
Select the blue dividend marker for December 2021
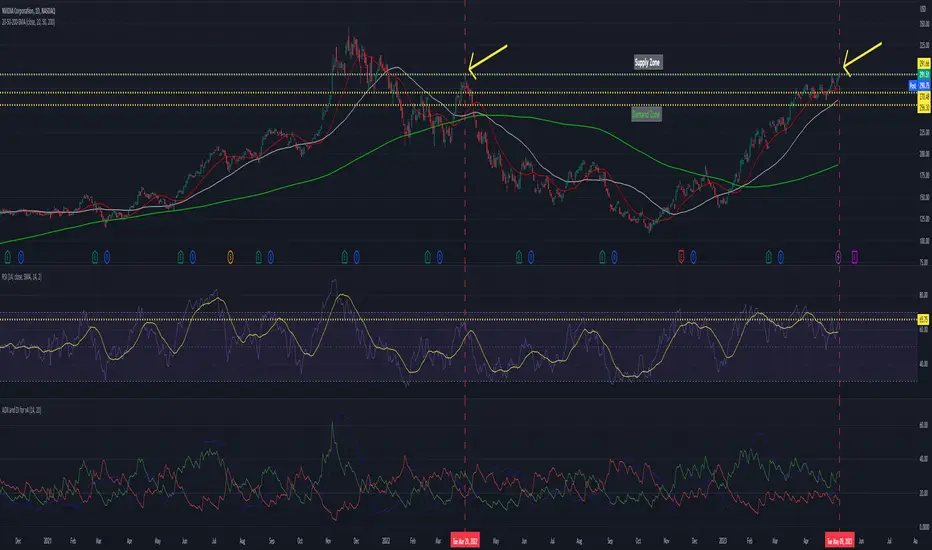pos(357,257)
